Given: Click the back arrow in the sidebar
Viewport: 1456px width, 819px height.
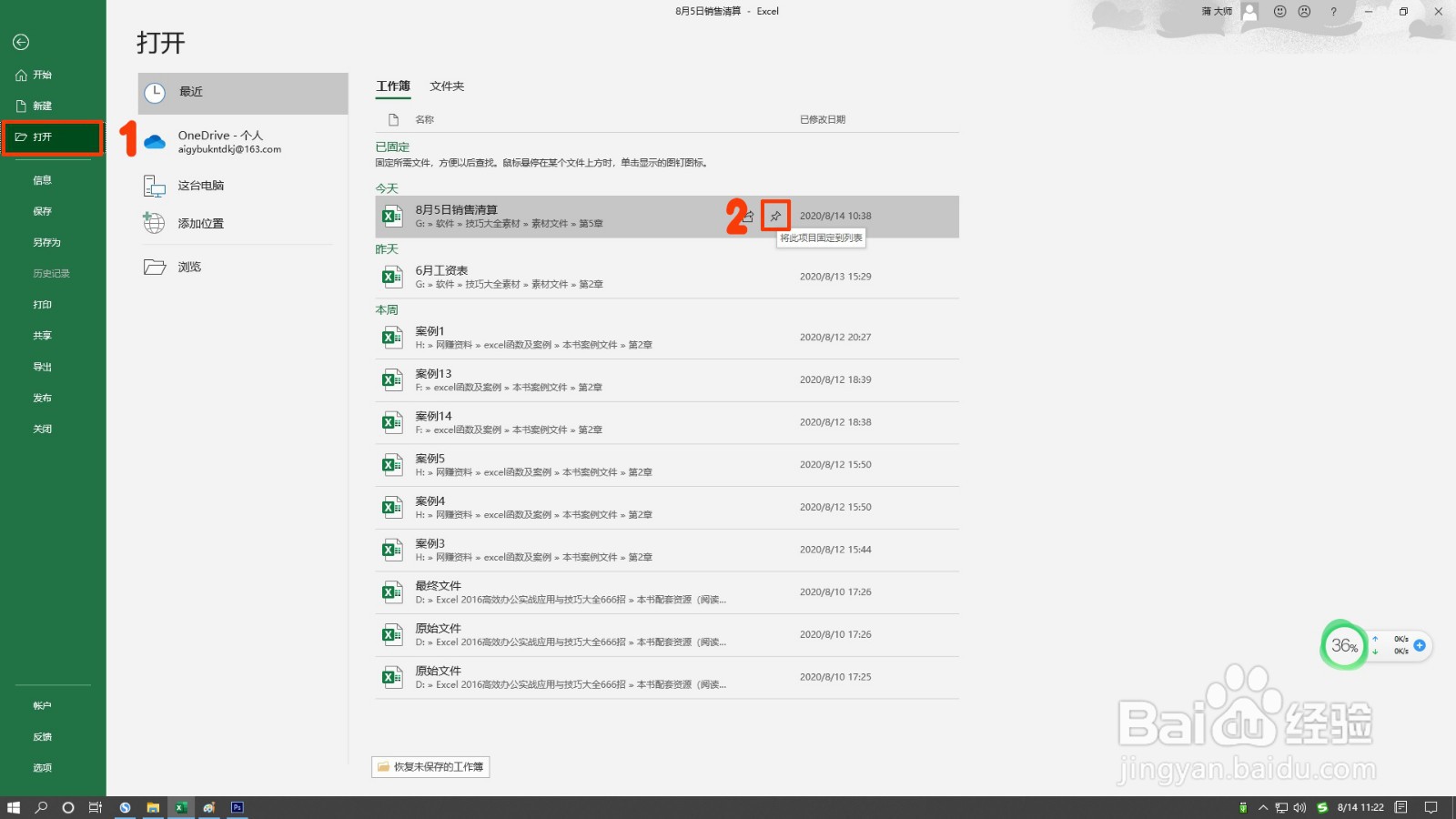Looking at the screenshot, I should click(21, 42).
